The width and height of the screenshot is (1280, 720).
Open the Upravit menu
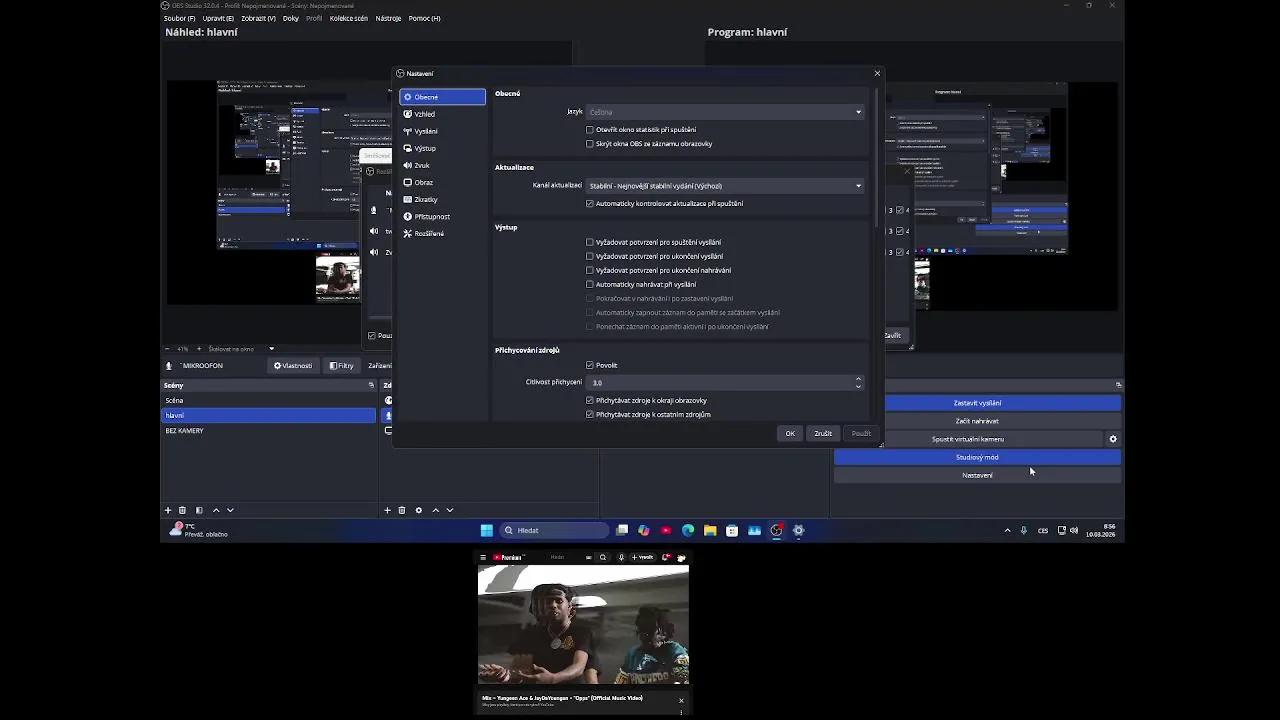(218, 18)
